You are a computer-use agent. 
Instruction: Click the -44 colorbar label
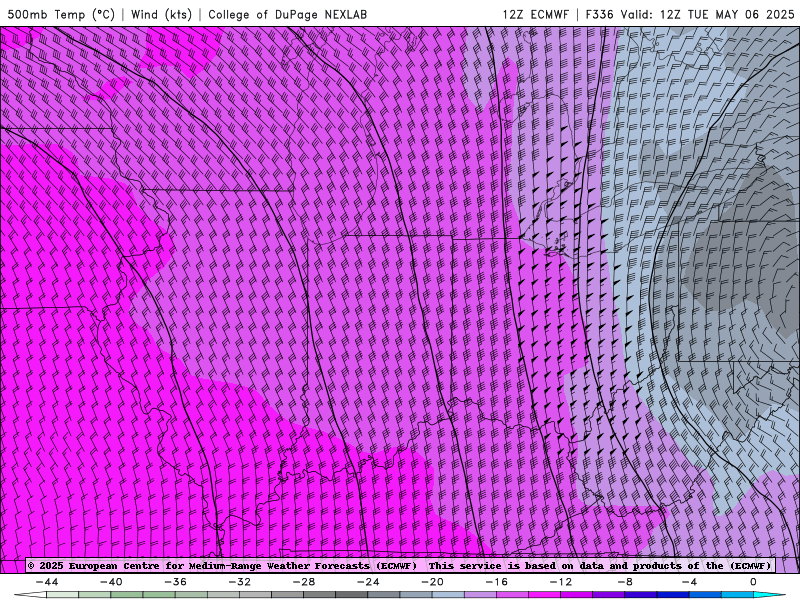(x=47, y=582)
